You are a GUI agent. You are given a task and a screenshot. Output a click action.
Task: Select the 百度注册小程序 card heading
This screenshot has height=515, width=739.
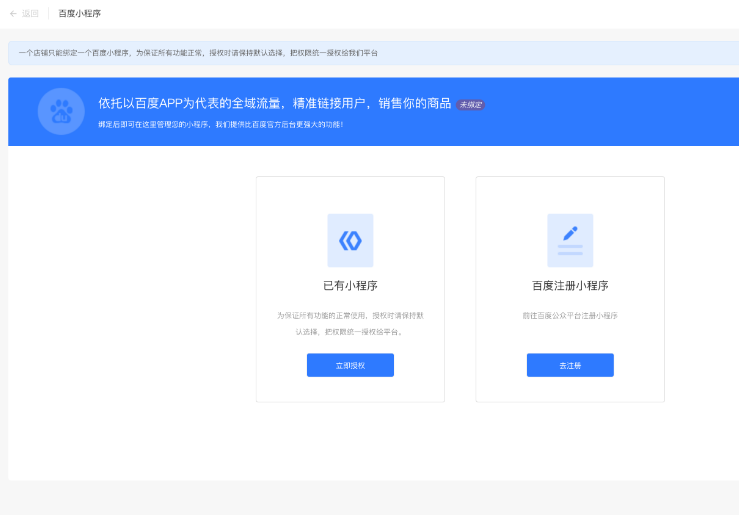[x=570, y=286]
